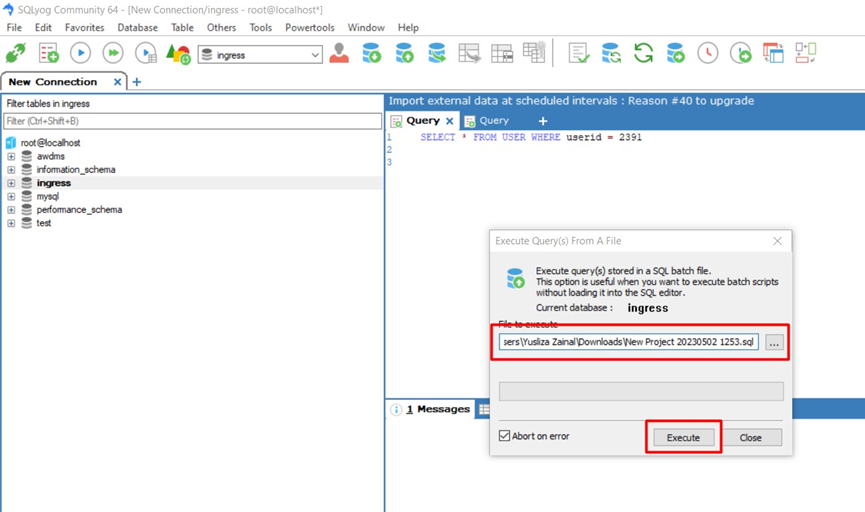Click the database with green arrow badge icon
Image resolution: width=865 pixels, height=512 pixels.
pos(676,54)
